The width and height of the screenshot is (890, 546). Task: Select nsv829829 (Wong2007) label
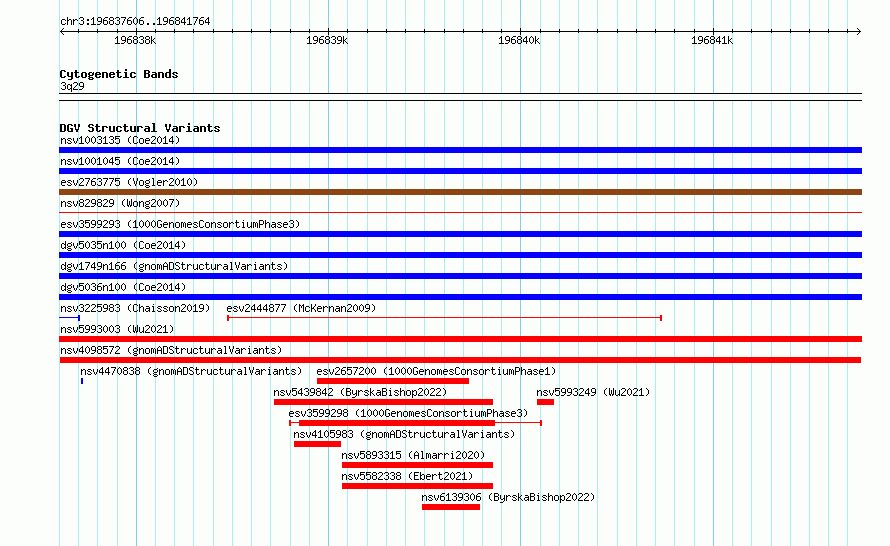[x=120, y=203]
